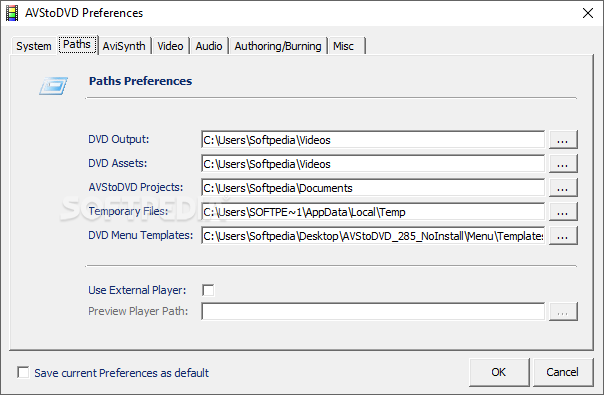
Task: Click the Use External Player label
Action: tap(137, 290)
